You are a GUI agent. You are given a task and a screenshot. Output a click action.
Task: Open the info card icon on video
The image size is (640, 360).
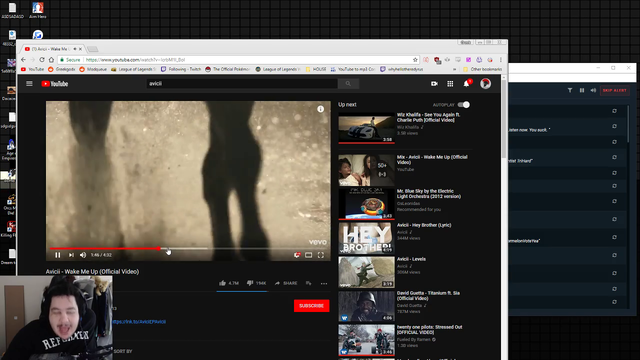(320, 109)
